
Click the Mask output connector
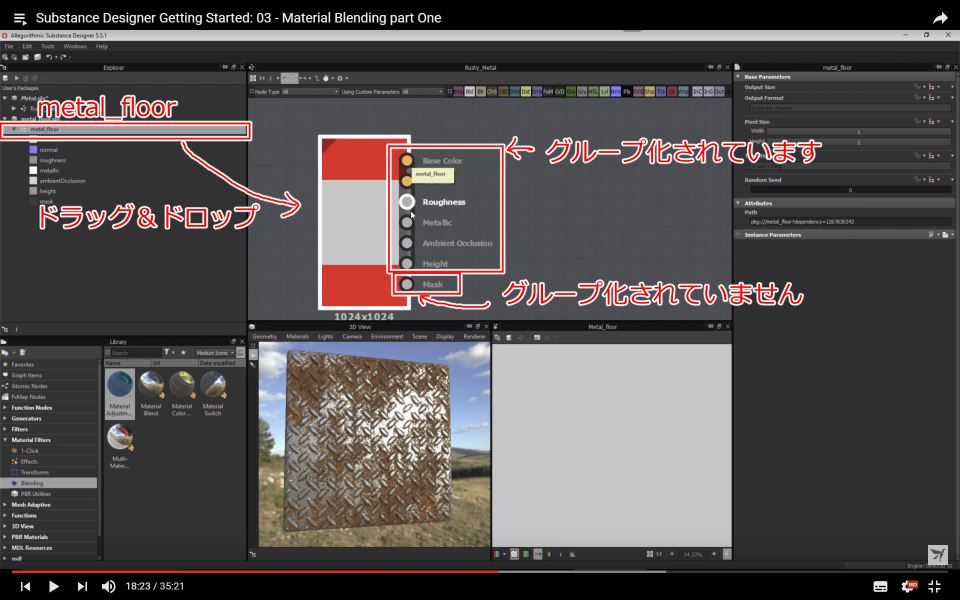(407, 284)
